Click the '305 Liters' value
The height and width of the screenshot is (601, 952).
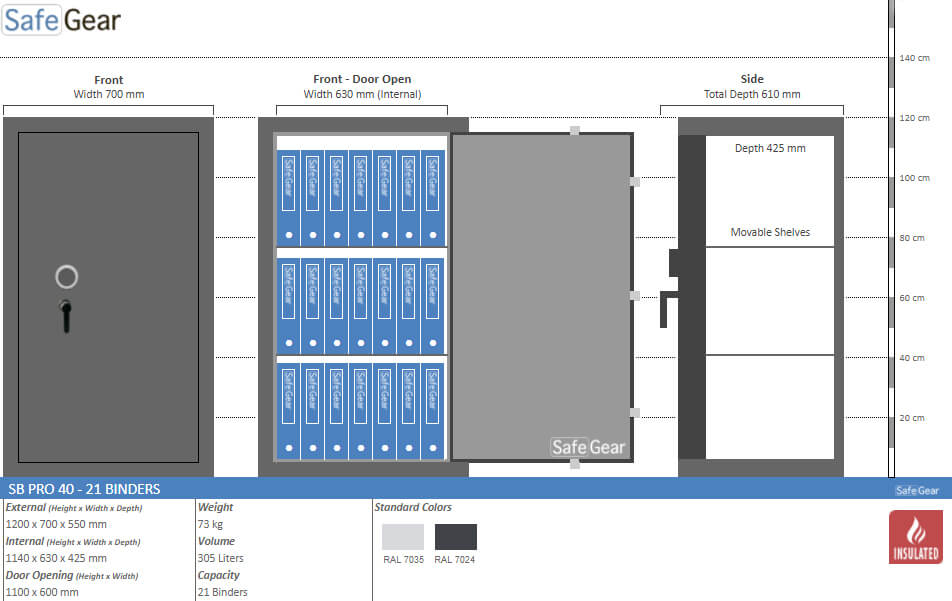(x=220, y=558)
